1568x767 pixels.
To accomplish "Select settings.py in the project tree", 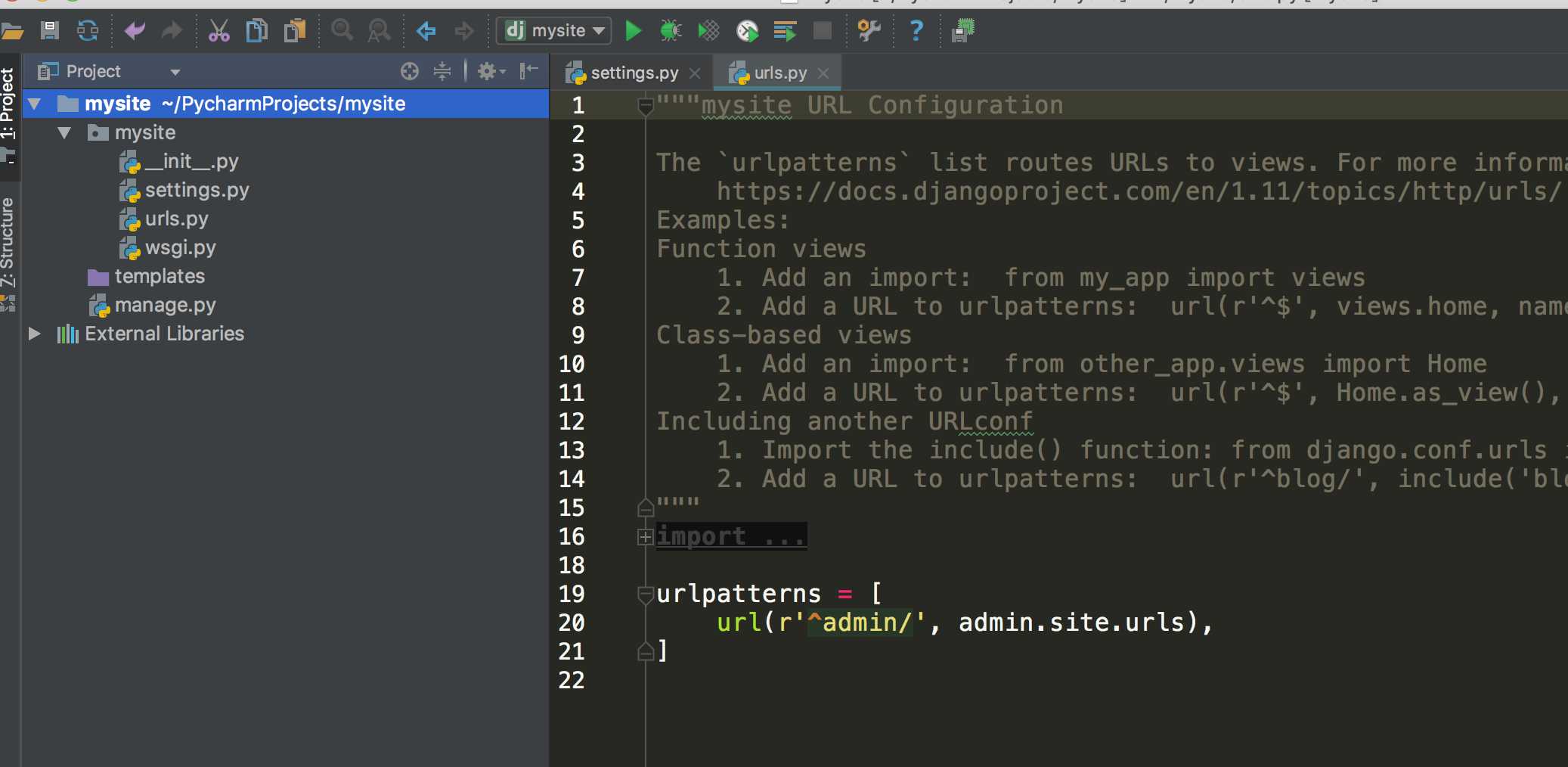I will coord(197,191).
